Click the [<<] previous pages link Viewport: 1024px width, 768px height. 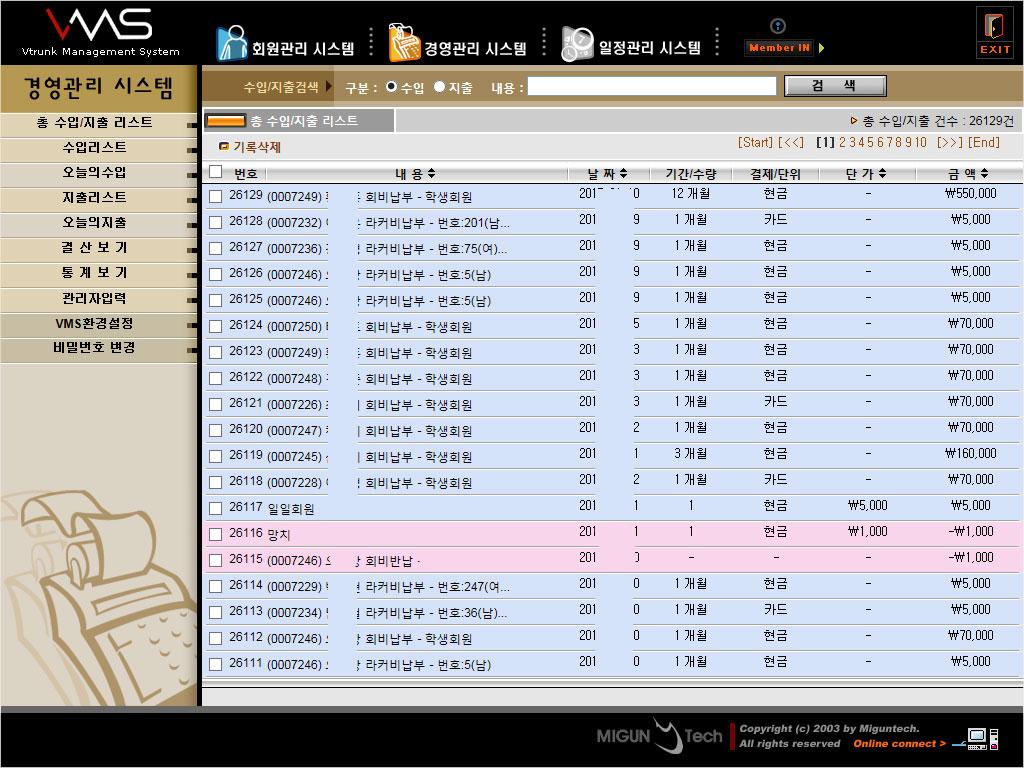tap(792, 142)
